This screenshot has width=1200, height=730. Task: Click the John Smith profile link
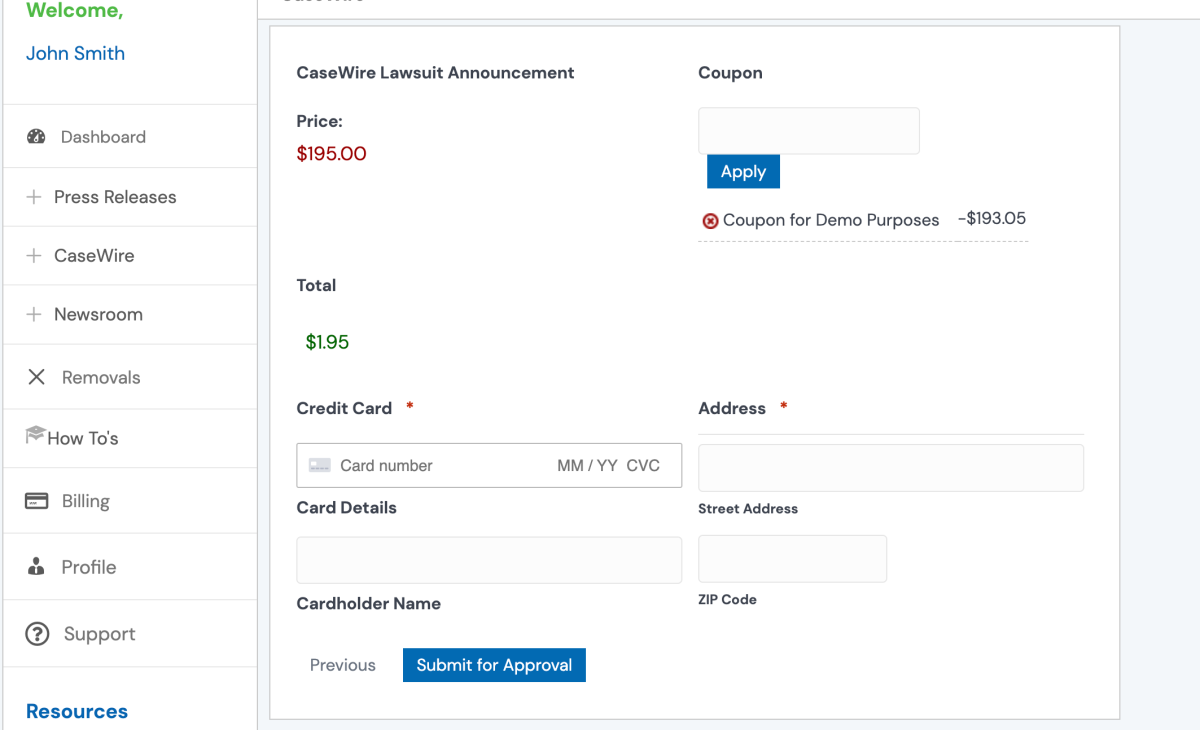(75, 53)
